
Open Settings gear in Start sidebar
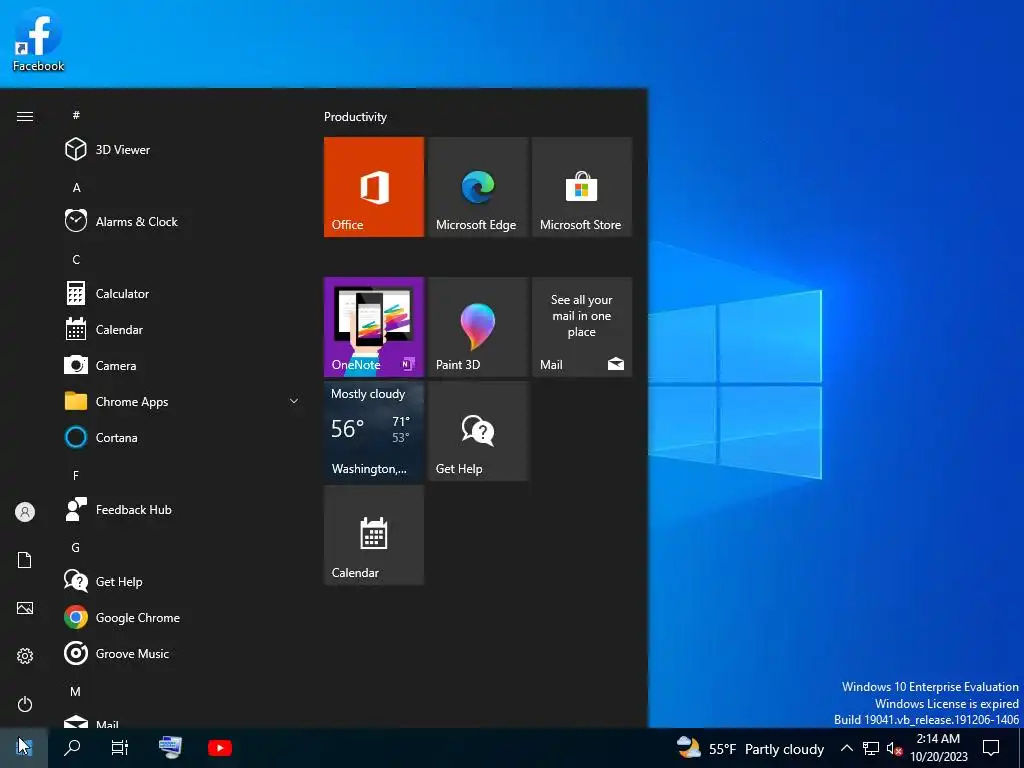coord(25,656)
